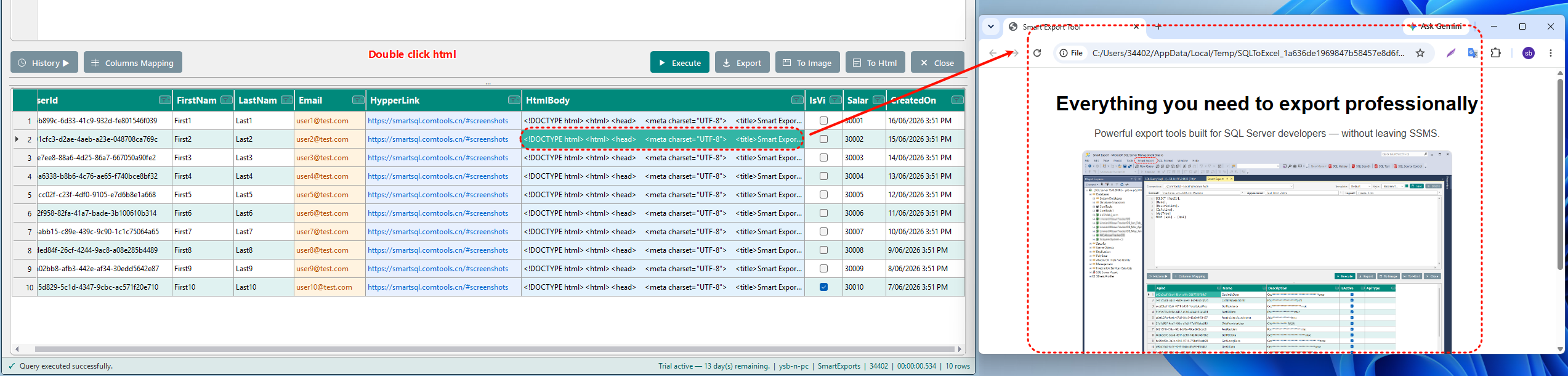Image resolution: width=1568 pixels, height=376 pixels.
Task: View site information File chip
Action: [x=1071, y=53]
